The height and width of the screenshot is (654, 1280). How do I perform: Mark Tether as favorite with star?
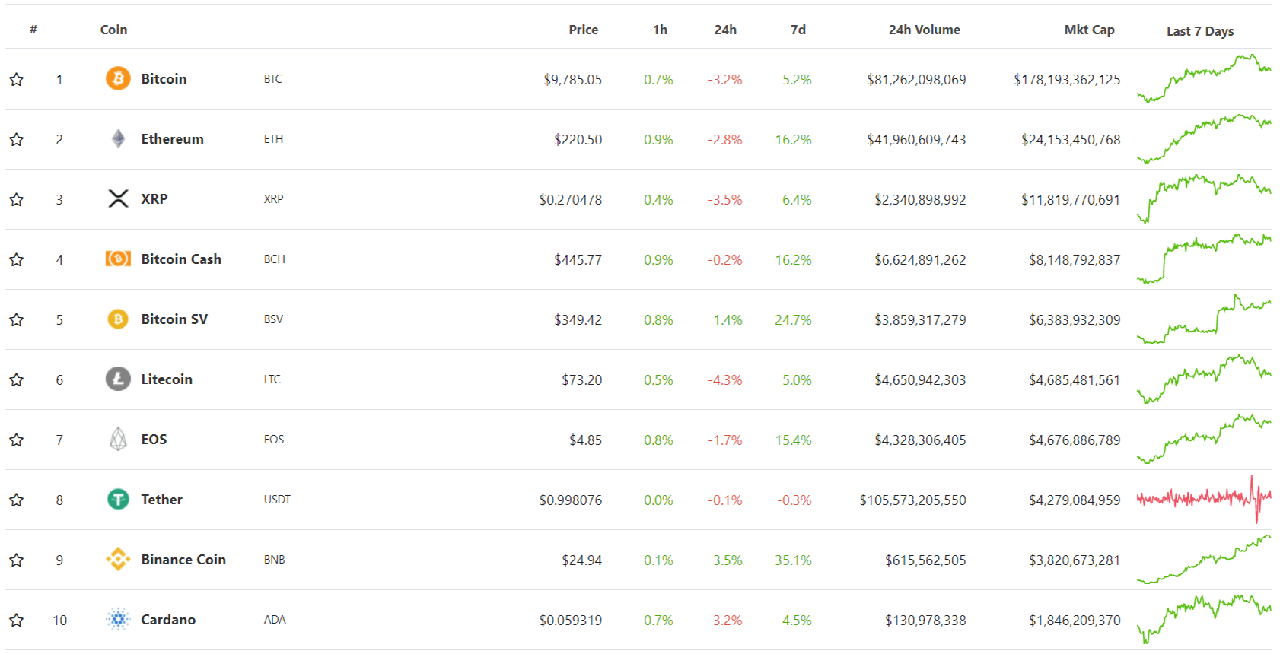(16, 499)
